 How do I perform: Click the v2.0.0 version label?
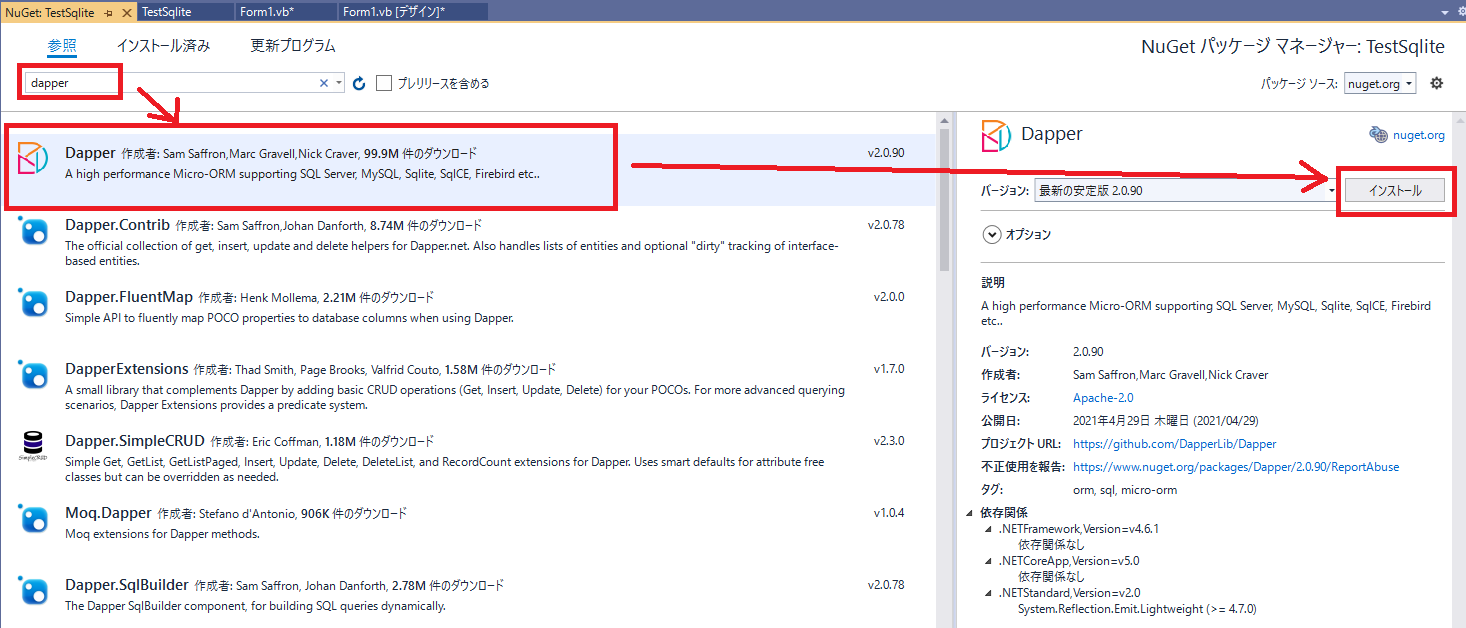889,297
